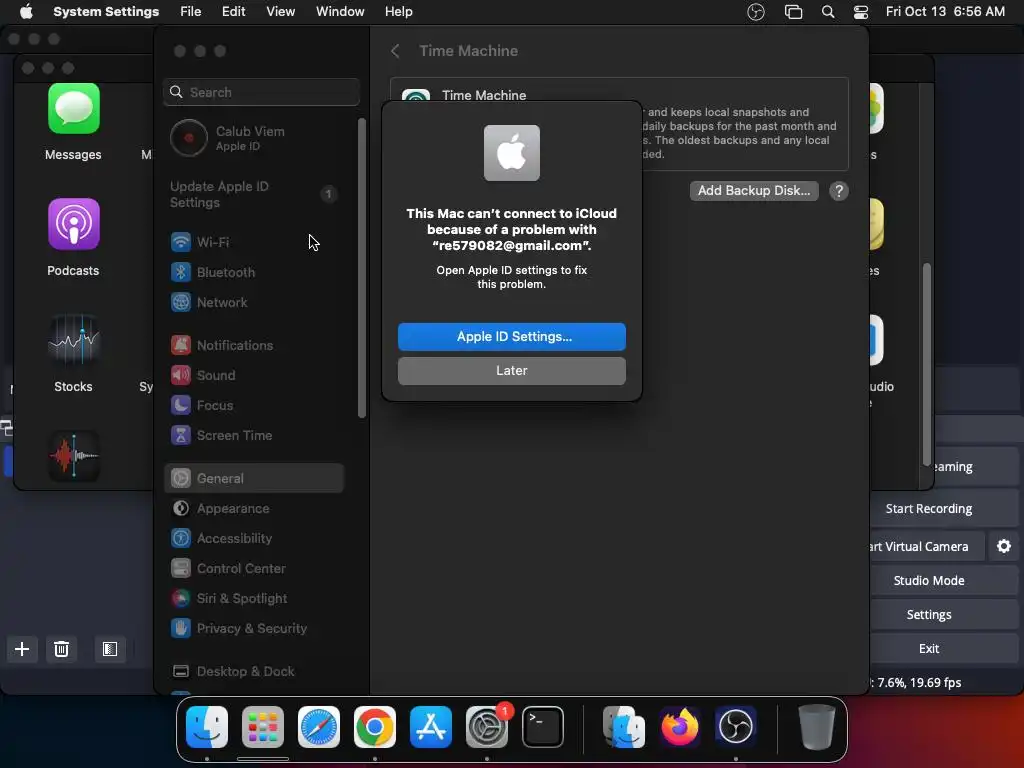Open Spotlight search in menu bar

point(827,12)
